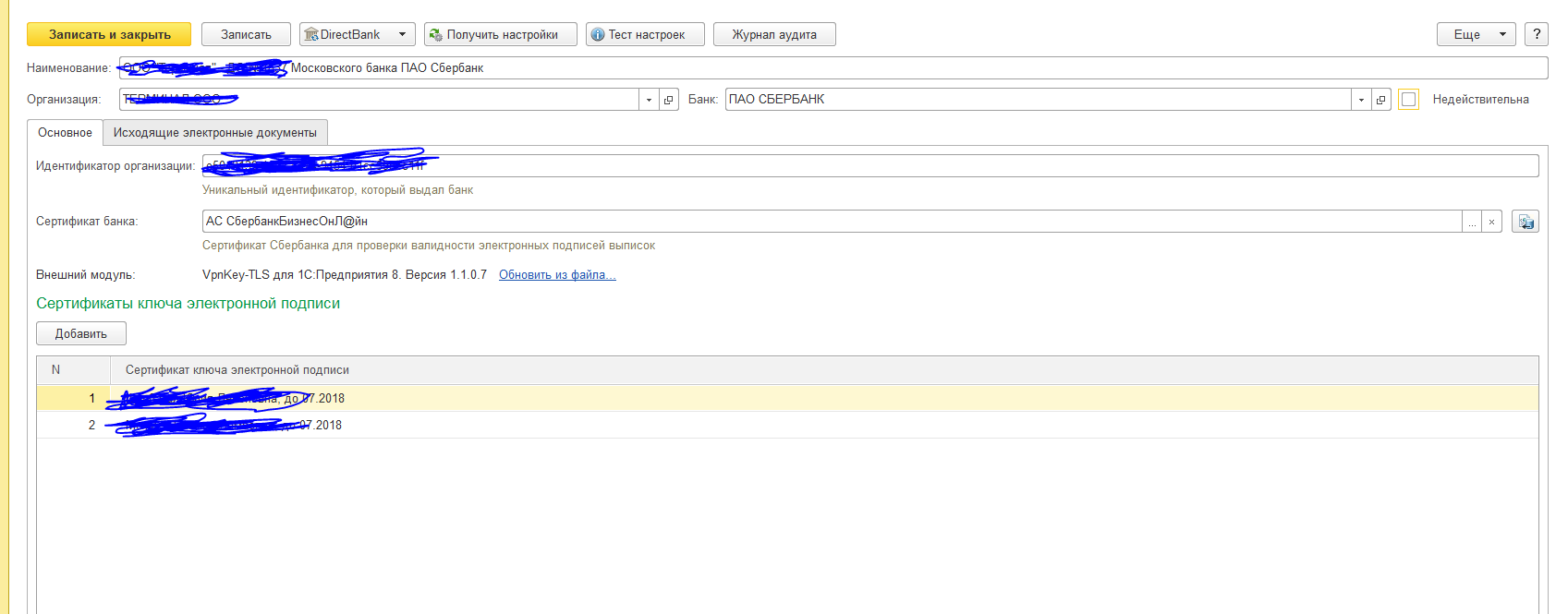Click the info icon on Тест настроек
Image resolution: width=1568 pixels, height=614 pixels.
pos(598,34)
